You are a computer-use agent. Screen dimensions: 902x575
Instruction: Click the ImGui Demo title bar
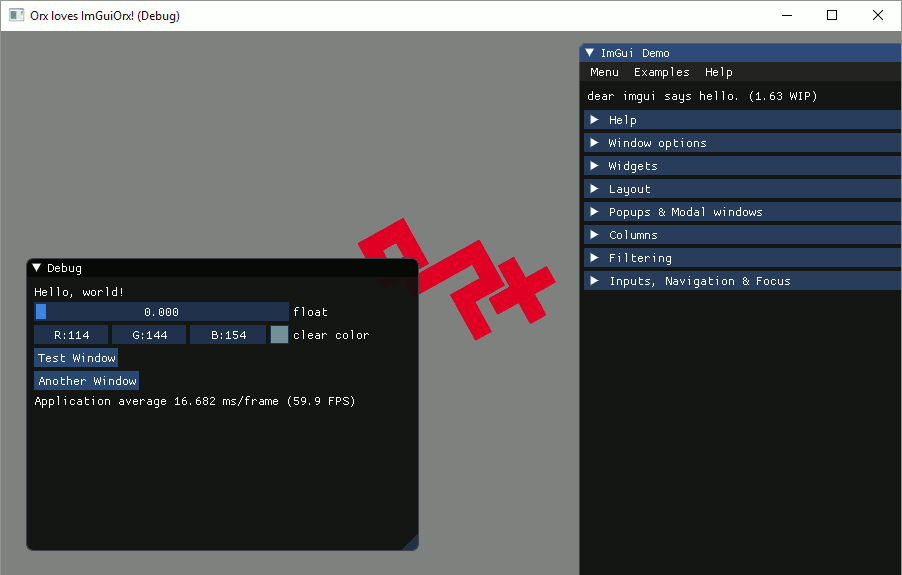(x=741, y=53)
